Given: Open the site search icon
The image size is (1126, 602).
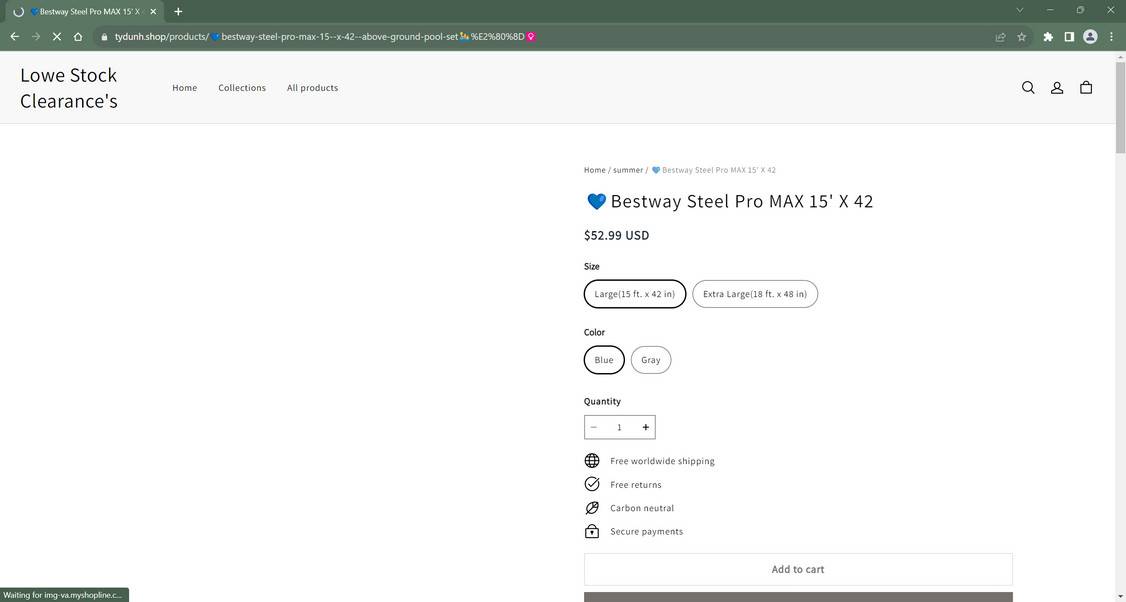Looking at the screenshot, I should coord(1028,88).
